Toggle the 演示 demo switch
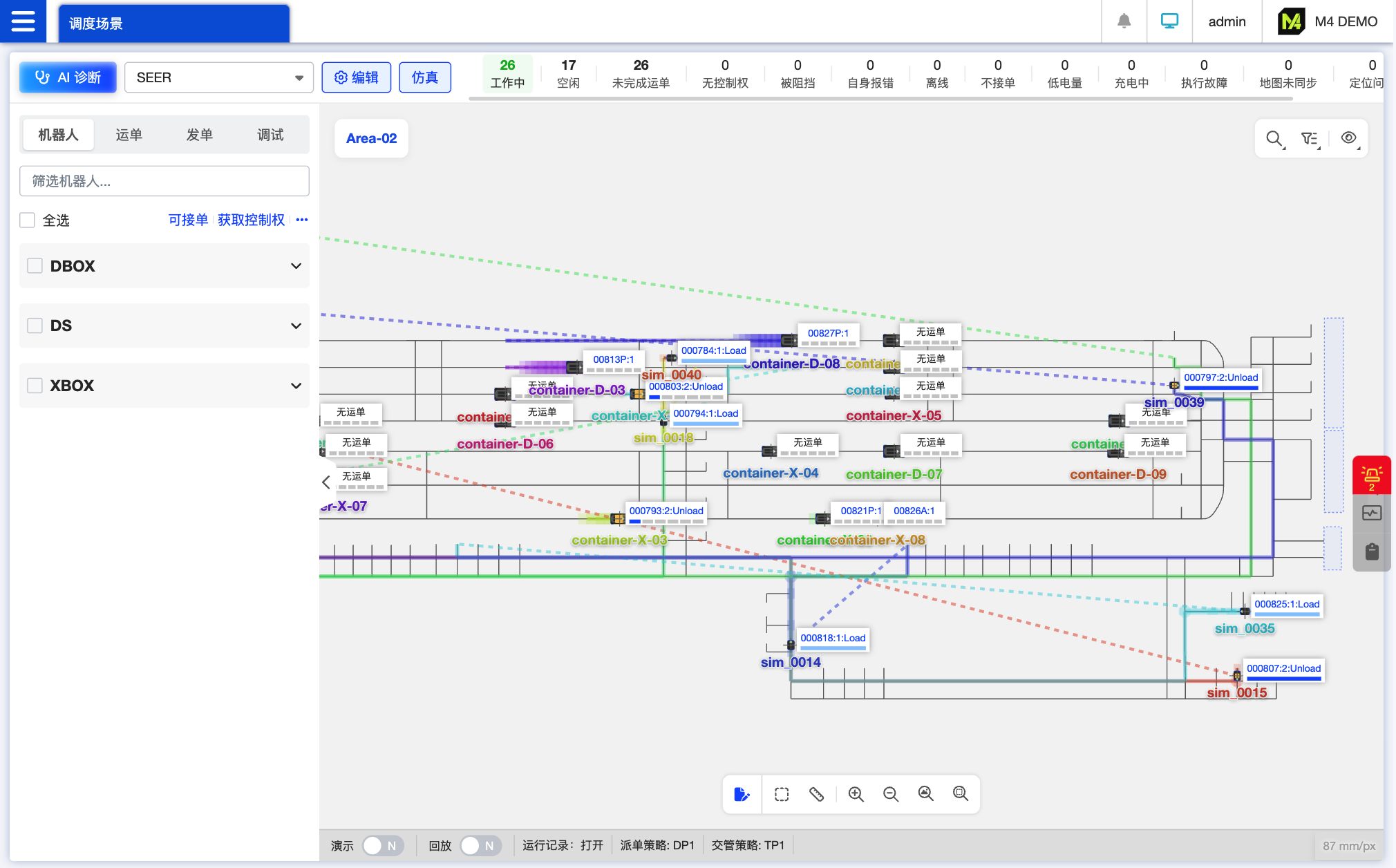1396x868 pixels. pyautogui.click(x=382, y=845)
